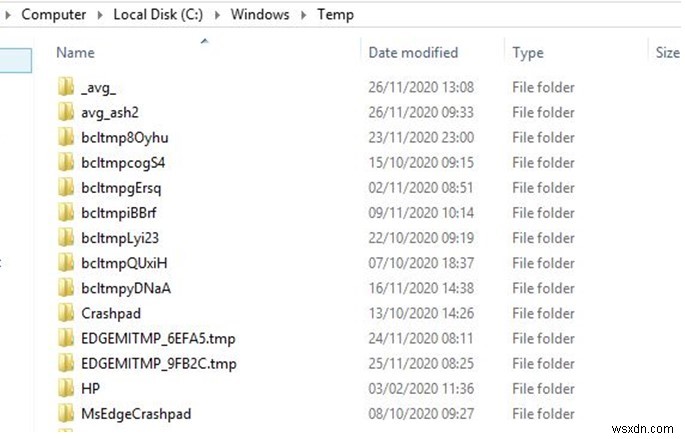Go to Computer in the breadcrumb path
Screen dimensions: 685x439
53,15
